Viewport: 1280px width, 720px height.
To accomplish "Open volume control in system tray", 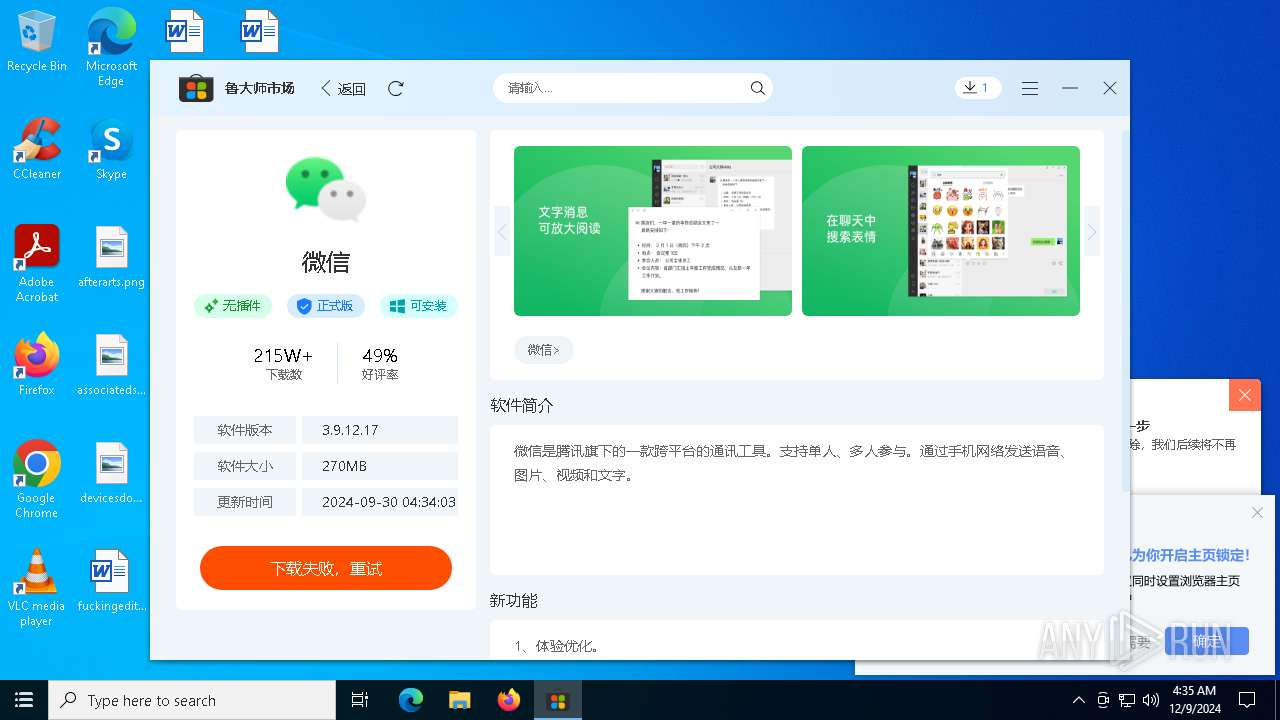I will pos(1151,700).
